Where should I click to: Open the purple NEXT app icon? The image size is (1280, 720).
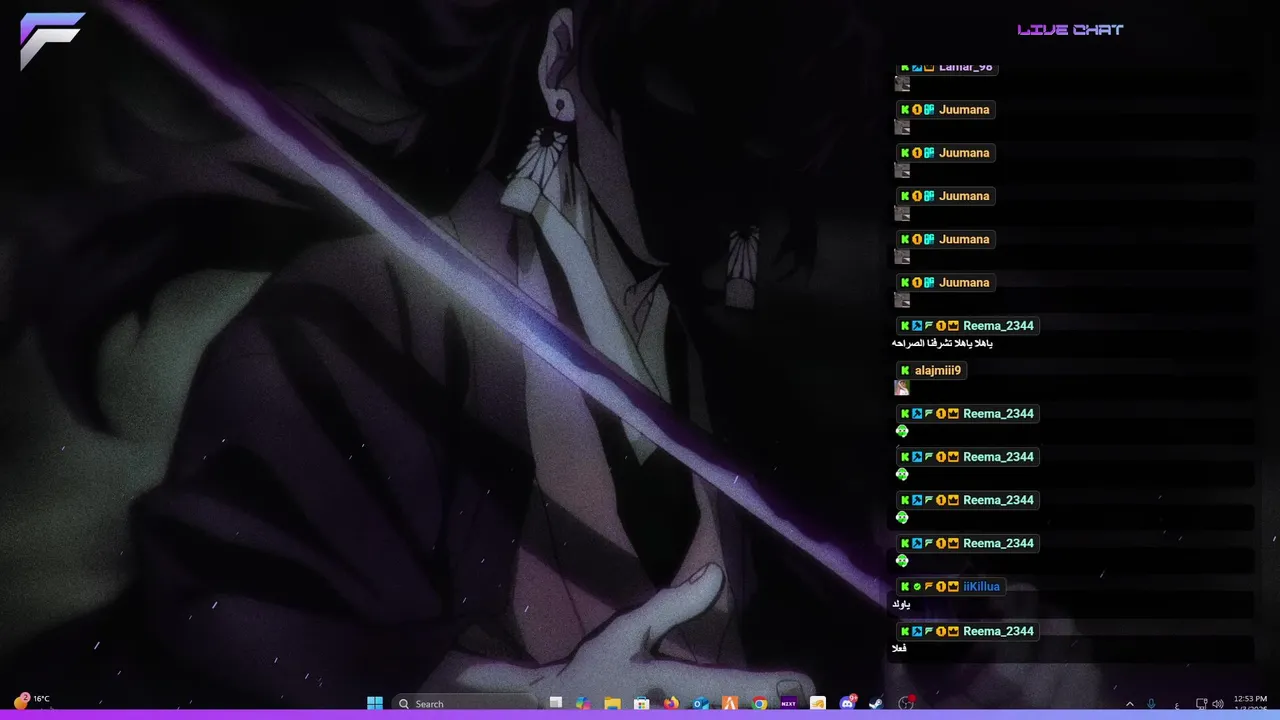[788, 703]
